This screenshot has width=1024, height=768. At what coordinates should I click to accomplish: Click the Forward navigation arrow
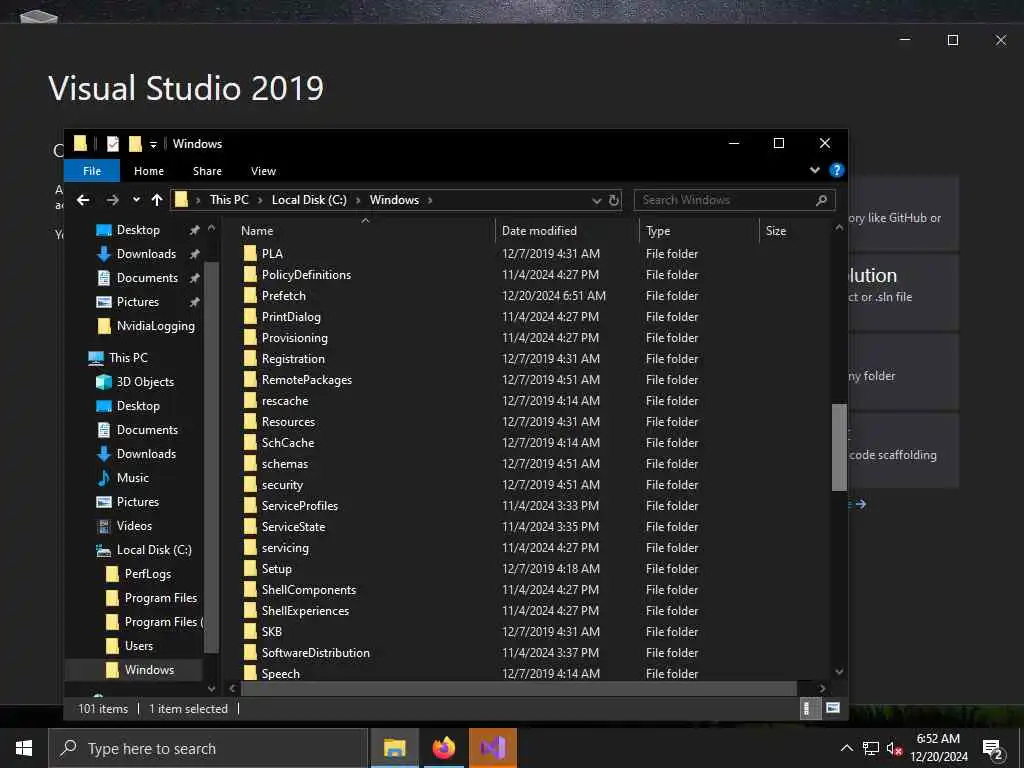[112, 200]
